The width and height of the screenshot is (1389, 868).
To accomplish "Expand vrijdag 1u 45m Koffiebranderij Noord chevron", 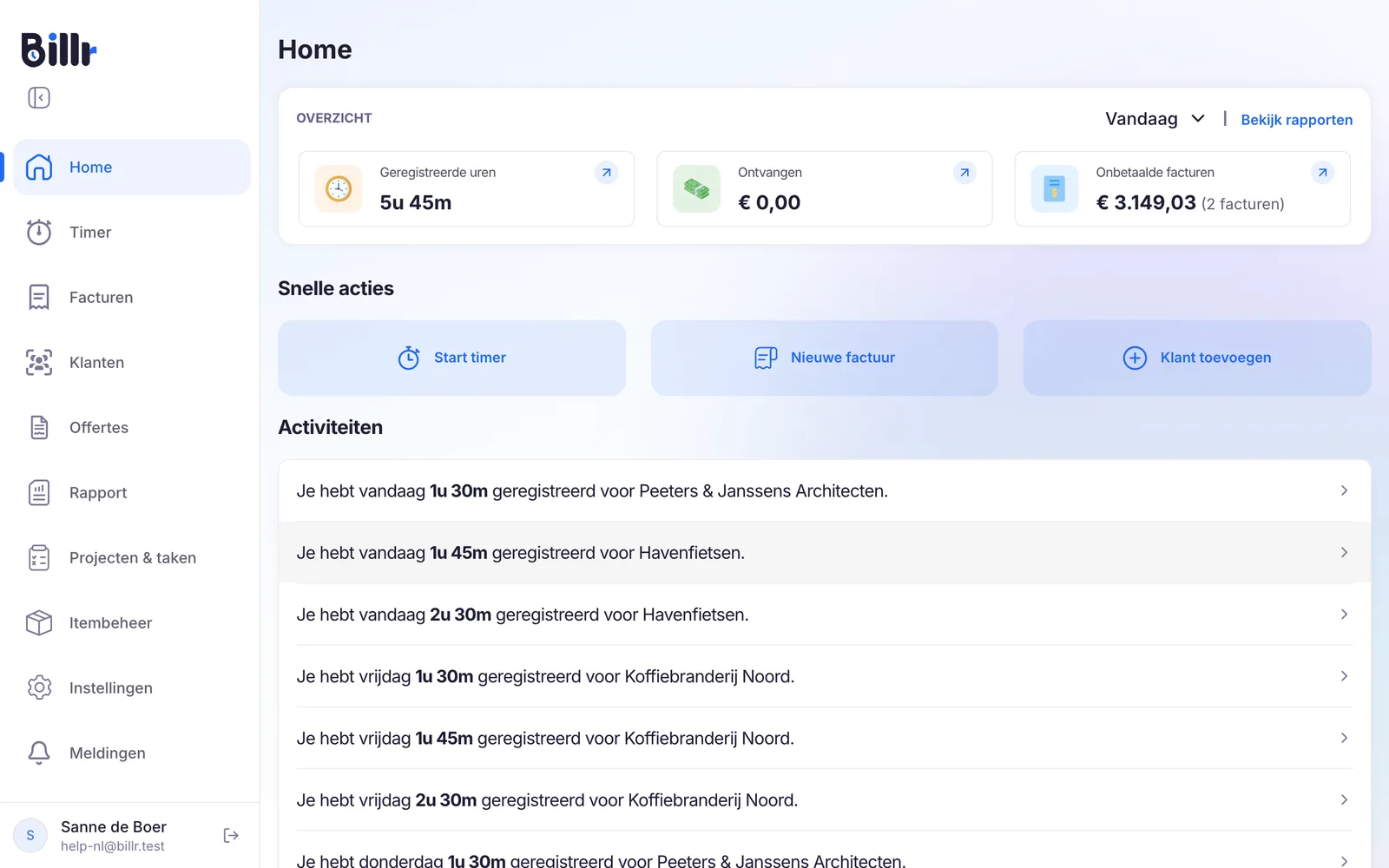I will pyautogui.click(x=1344, y=738).
